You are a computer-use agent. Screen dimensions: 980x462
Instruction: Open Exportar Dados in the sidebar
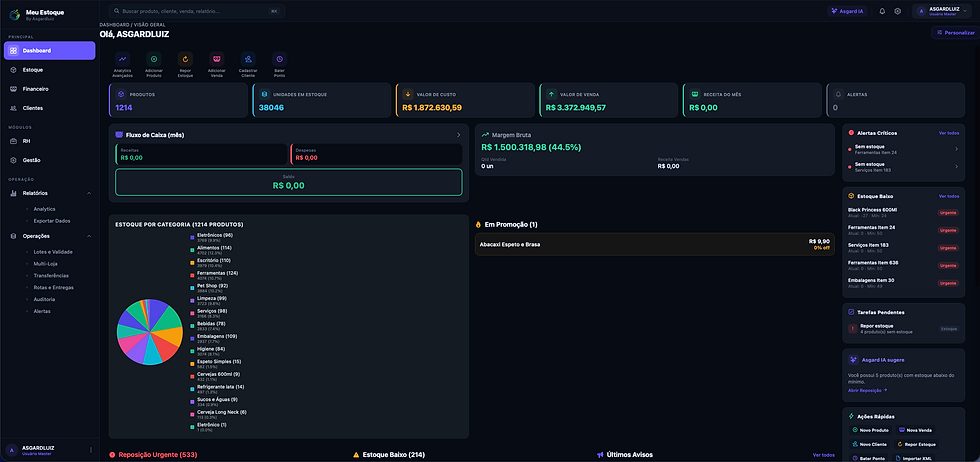click(x=52, y=221)
